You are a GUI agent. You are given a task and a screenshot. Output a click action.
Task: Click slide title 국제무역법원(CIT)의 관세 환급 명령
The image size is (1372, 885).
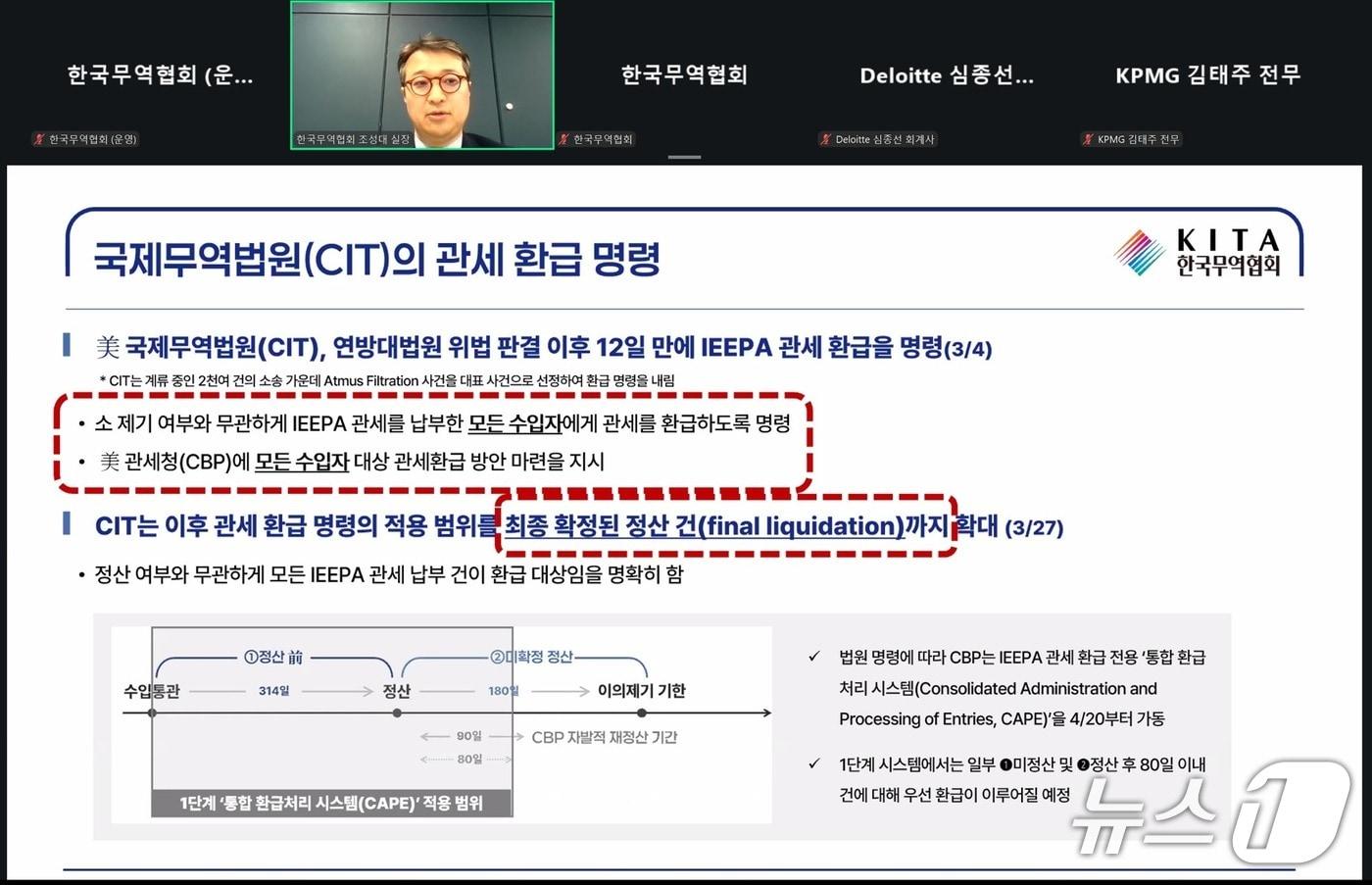[377, 260]
